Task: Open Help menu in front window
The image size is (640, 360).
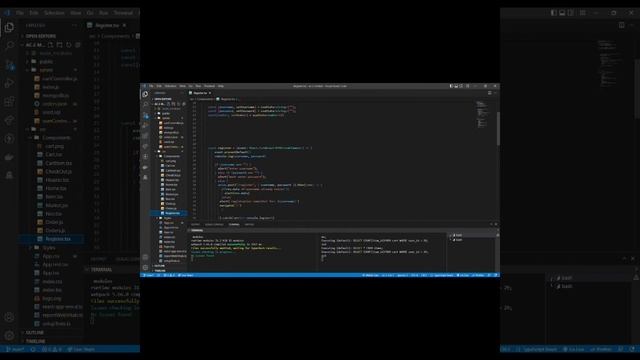Action: tap(220, 86)
